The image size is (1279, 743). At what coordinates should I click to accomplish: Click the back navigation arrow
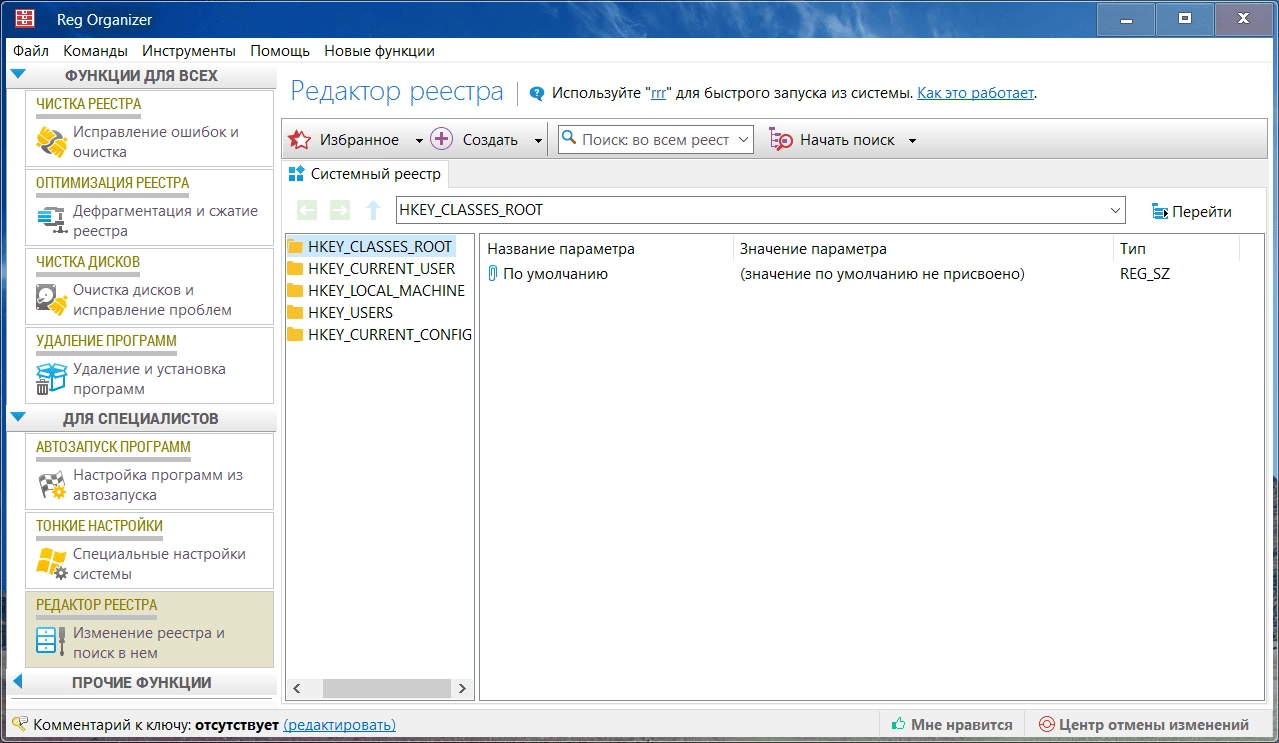308,211
